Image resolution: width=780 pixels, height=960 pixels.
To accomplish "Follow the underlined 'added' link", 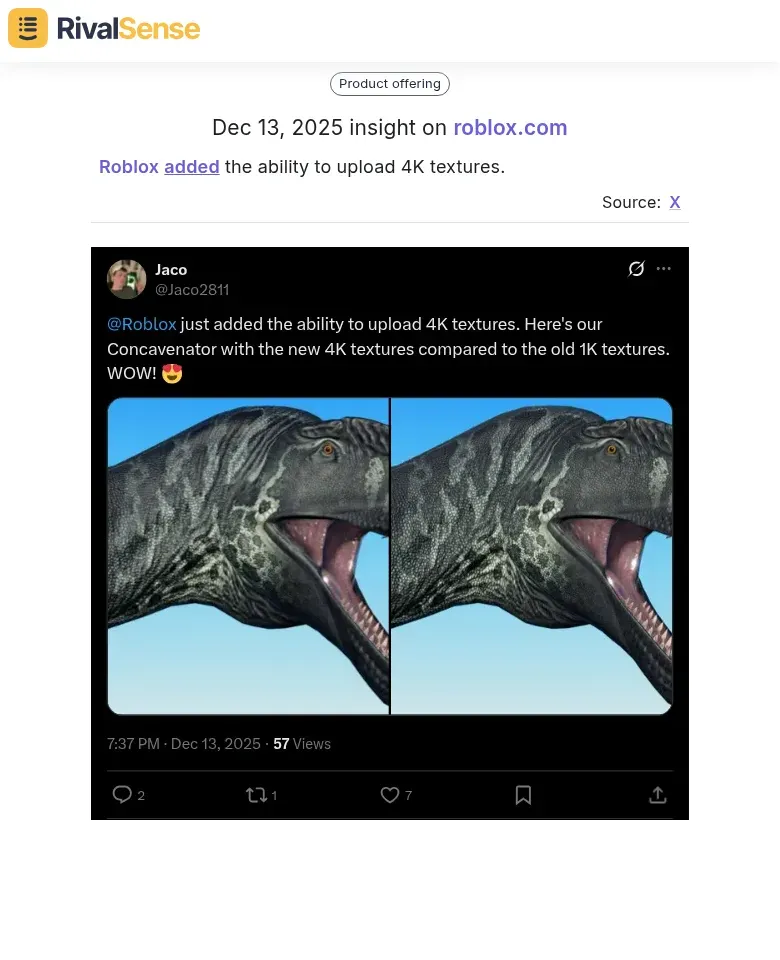I will tap(192, 167).
